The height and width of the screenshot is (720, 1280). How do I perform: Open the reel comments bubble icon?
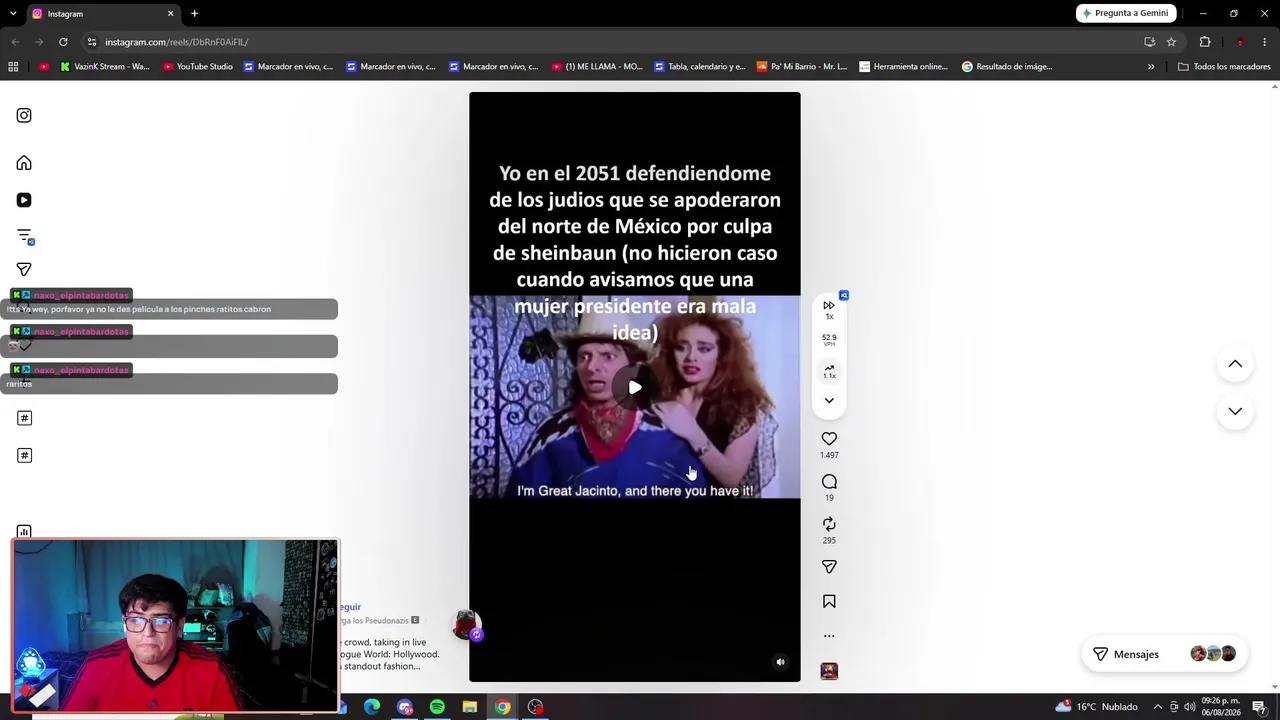[x=829, y=482]
